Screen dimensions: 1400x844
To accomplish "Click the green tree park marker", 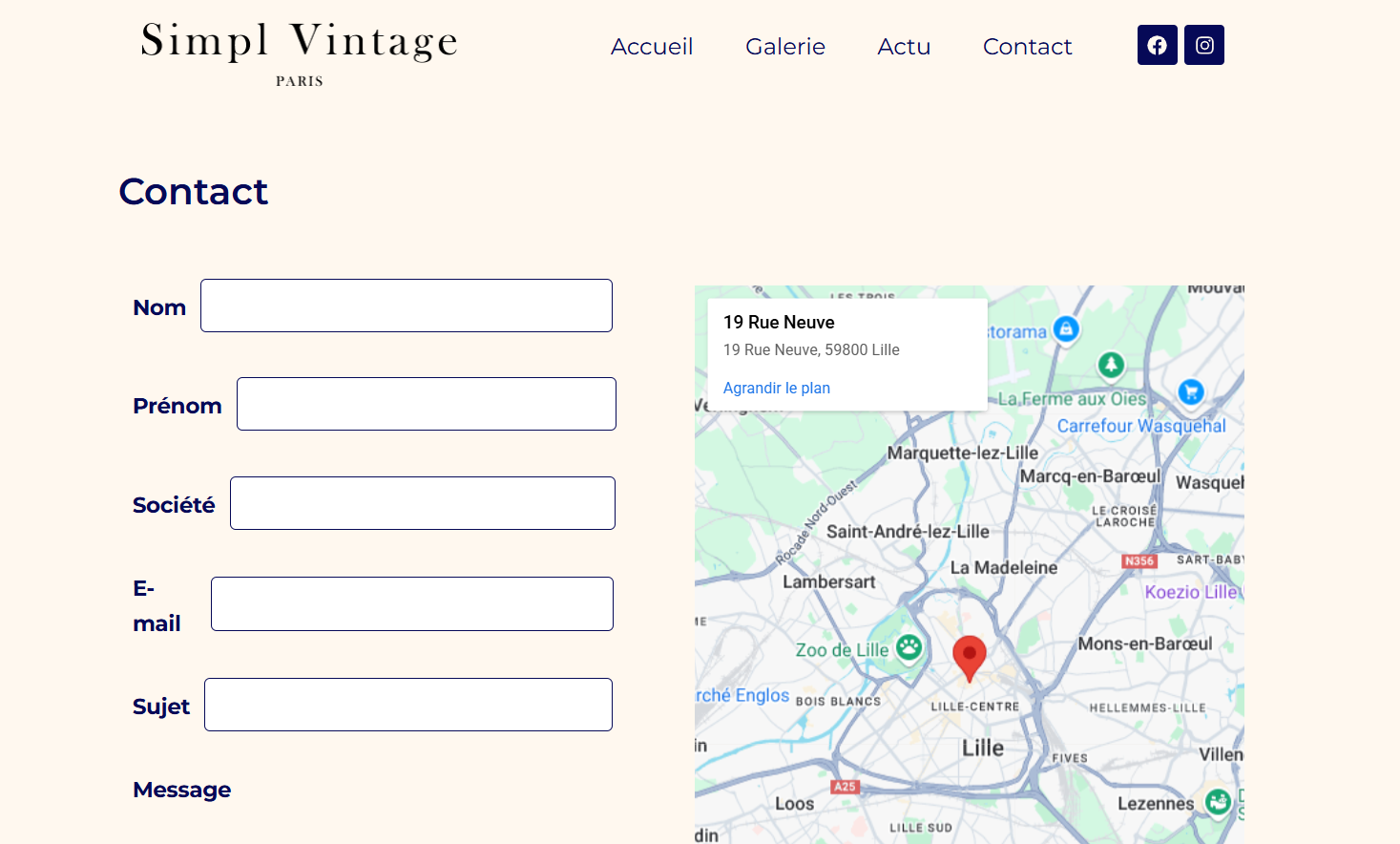I will (x=1110, y=365).
